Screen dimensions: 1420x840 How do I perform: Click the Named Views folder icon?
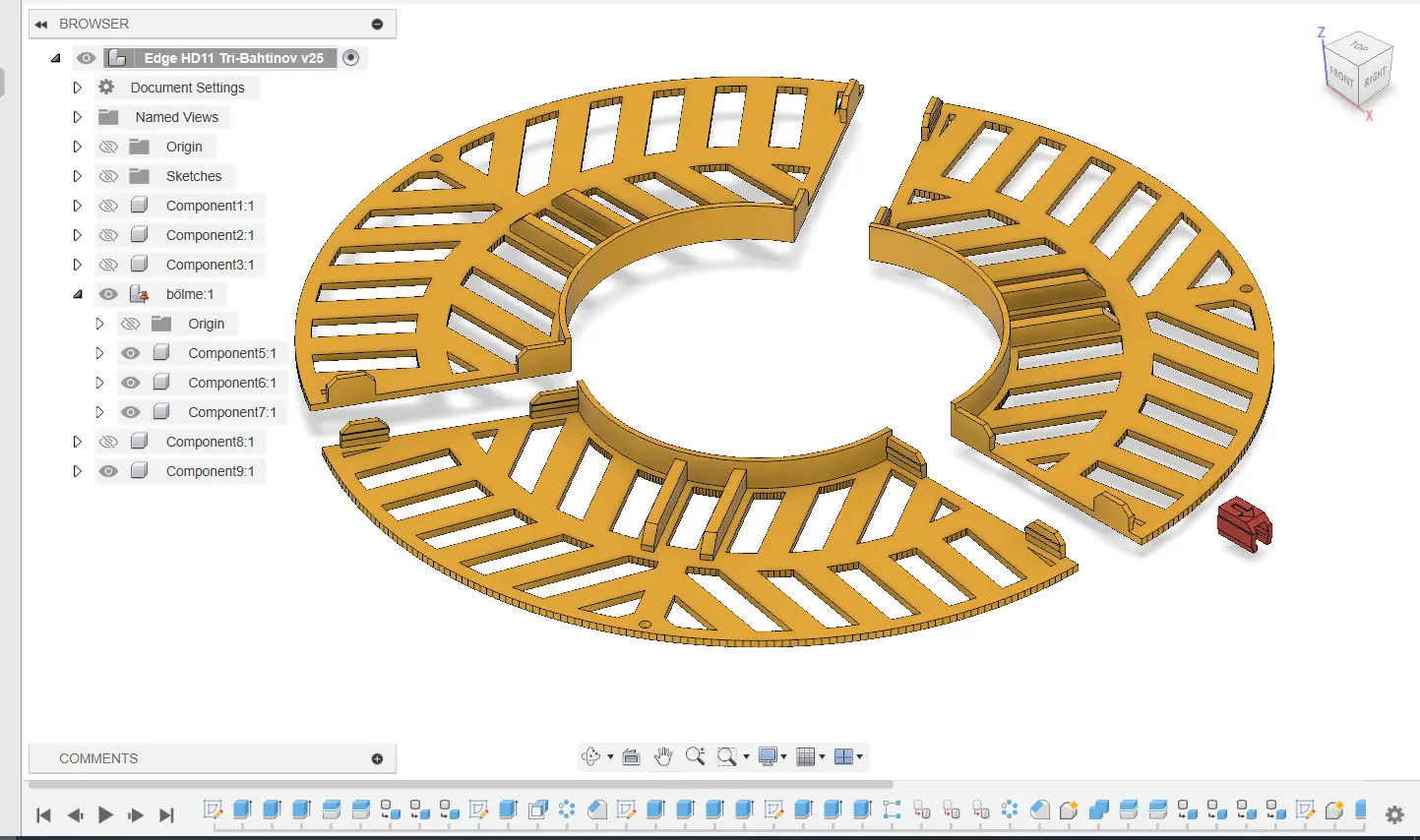(x=108, y=117)
